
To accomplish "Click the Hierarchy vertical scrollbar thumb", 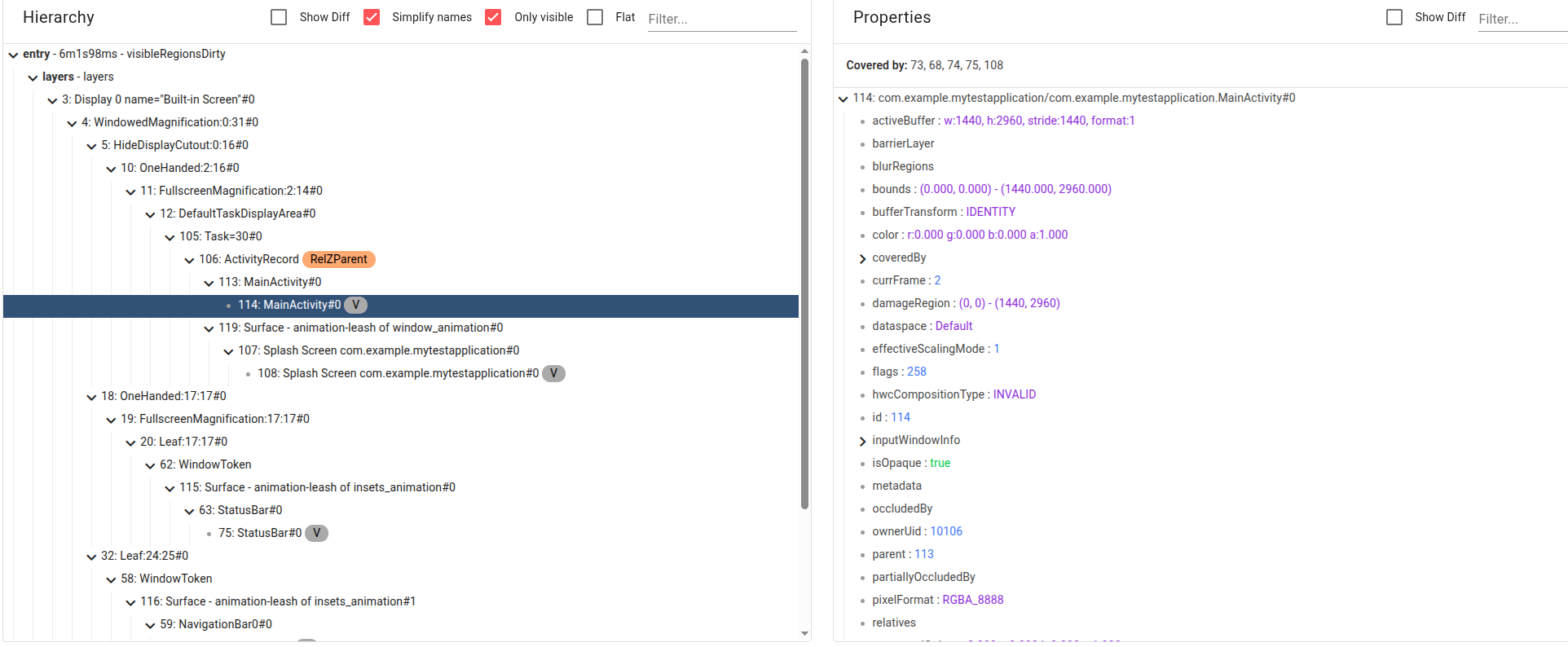I will coord(804,284).
